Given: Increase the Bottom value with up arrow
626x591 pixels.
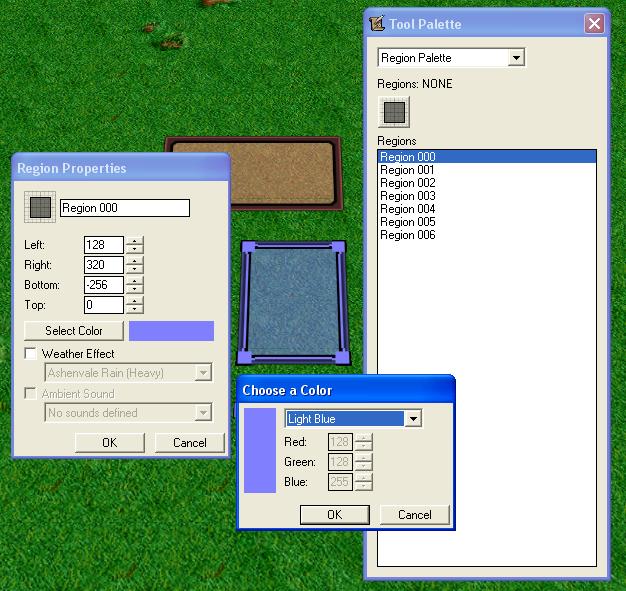Looking at the screenshot, I should pyautogui.click(x=135, y=280).
